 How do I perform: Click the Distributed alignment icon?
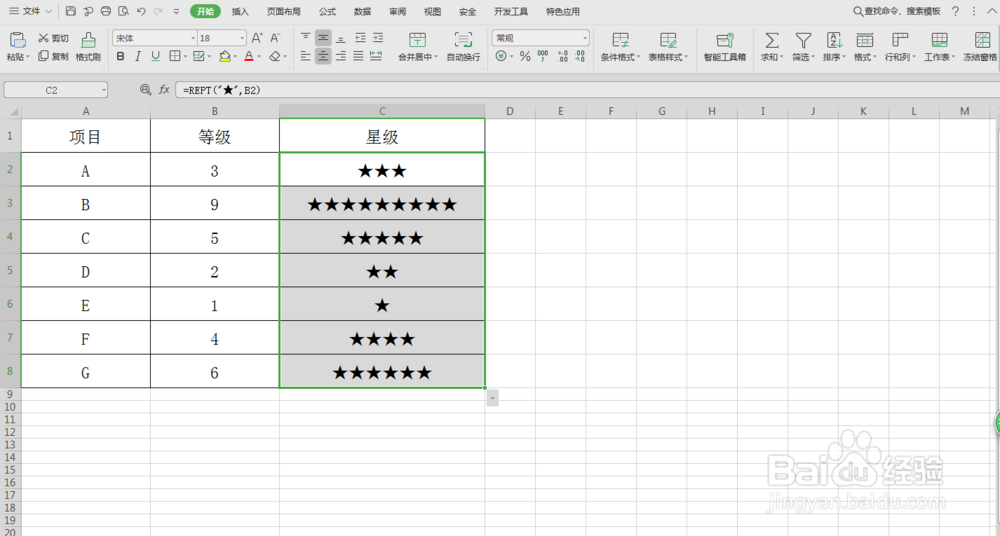point(376,56)
